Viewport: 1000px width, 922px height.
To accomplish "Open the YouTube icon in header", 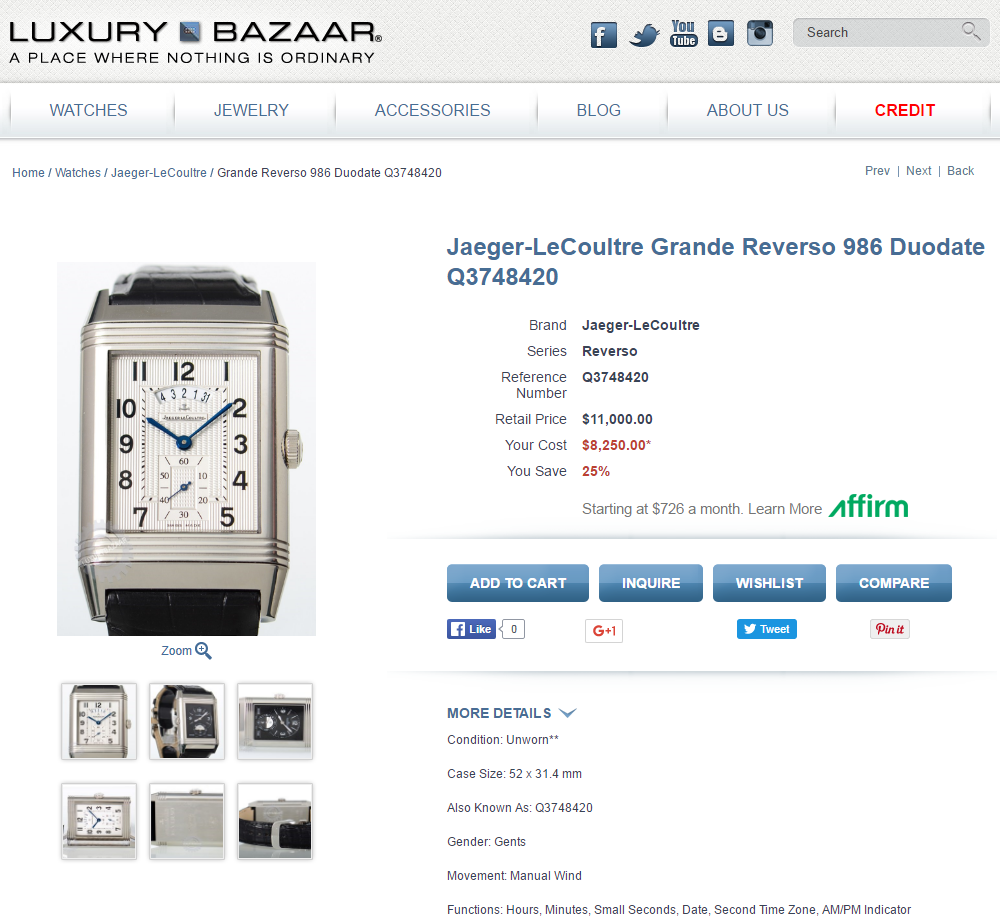I will 683,34.
